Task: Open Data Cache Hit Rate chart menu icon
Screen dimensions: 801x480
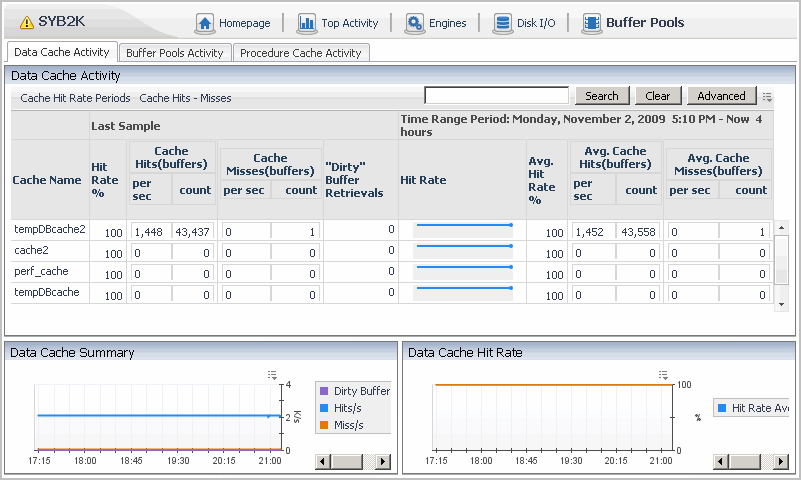Action: point(662,374)
